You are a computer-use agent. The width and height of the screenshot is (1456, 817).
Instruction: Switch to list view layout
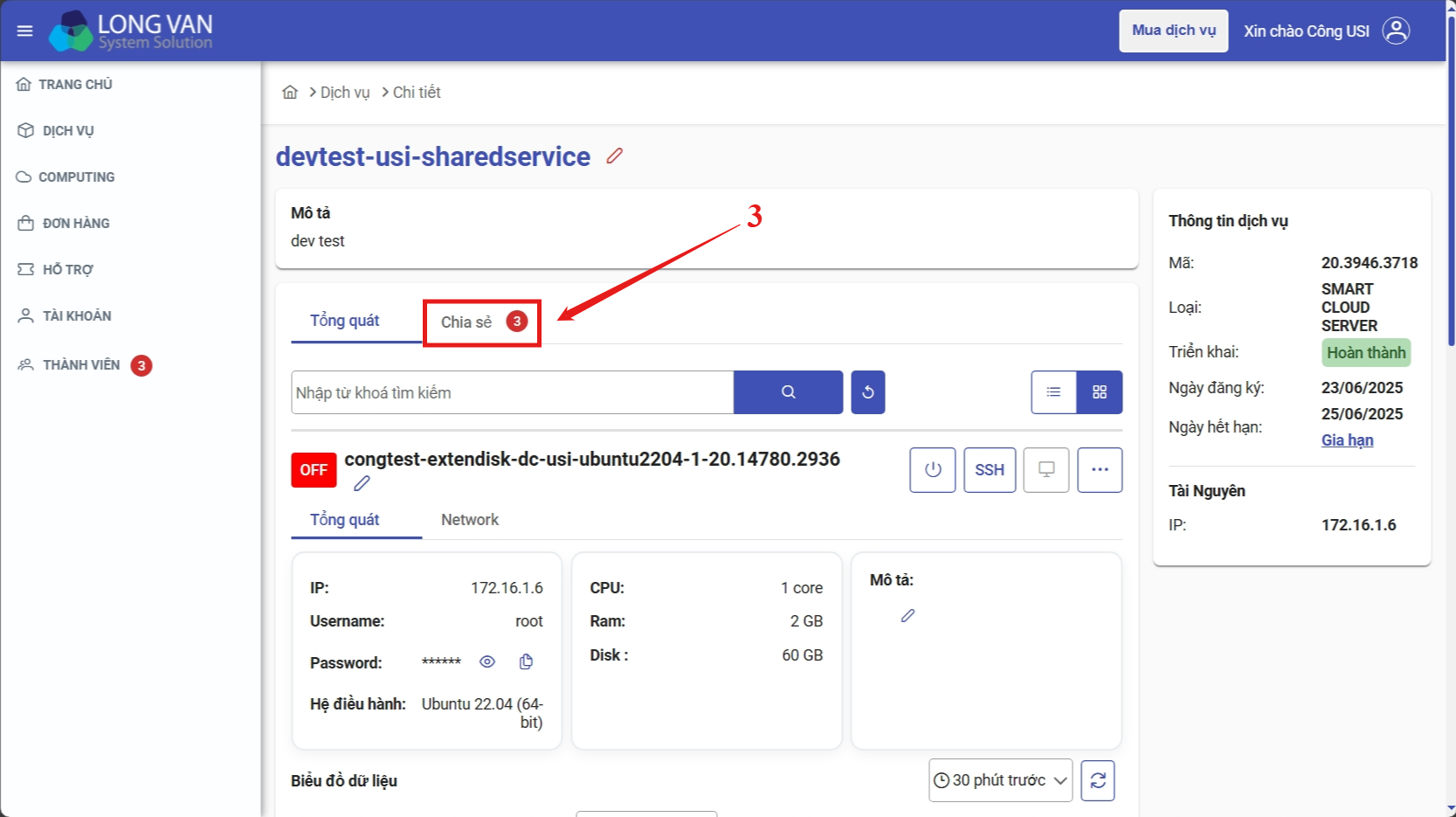(x=1053, y=392)
